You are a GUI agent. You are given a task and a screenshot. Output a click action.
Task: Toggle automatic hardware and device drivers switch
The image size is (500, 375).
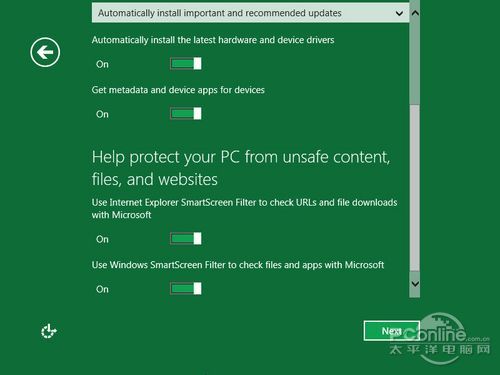(x=186, y=63)
